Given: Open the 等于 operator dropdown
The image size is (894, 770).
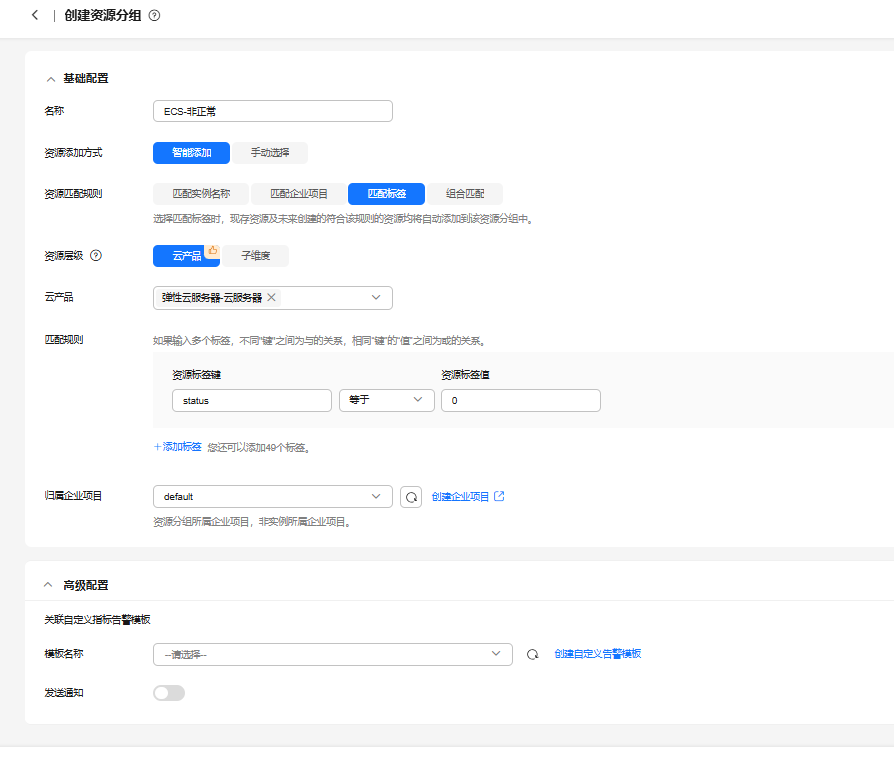Looking at the screenshot, I should pyautogui.click(x=387, y=400).
